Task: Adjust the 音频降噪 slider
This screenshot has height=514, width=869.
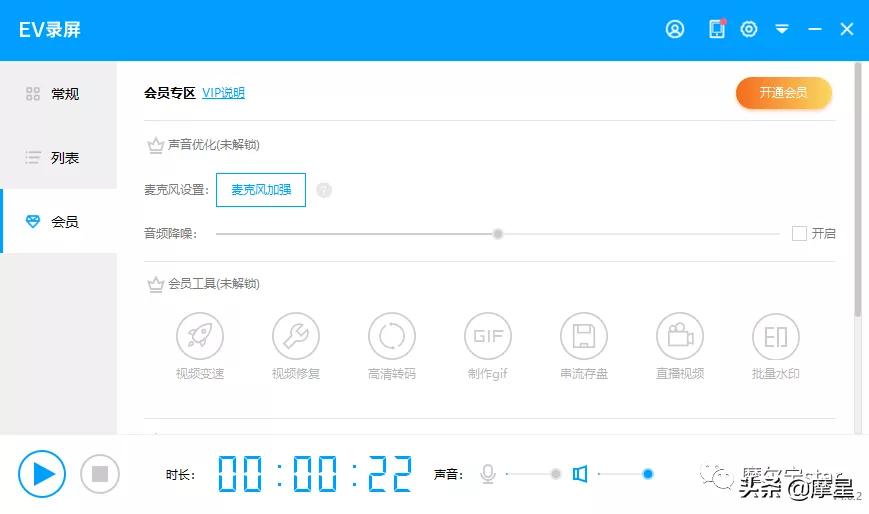Action: coord(498,233)
